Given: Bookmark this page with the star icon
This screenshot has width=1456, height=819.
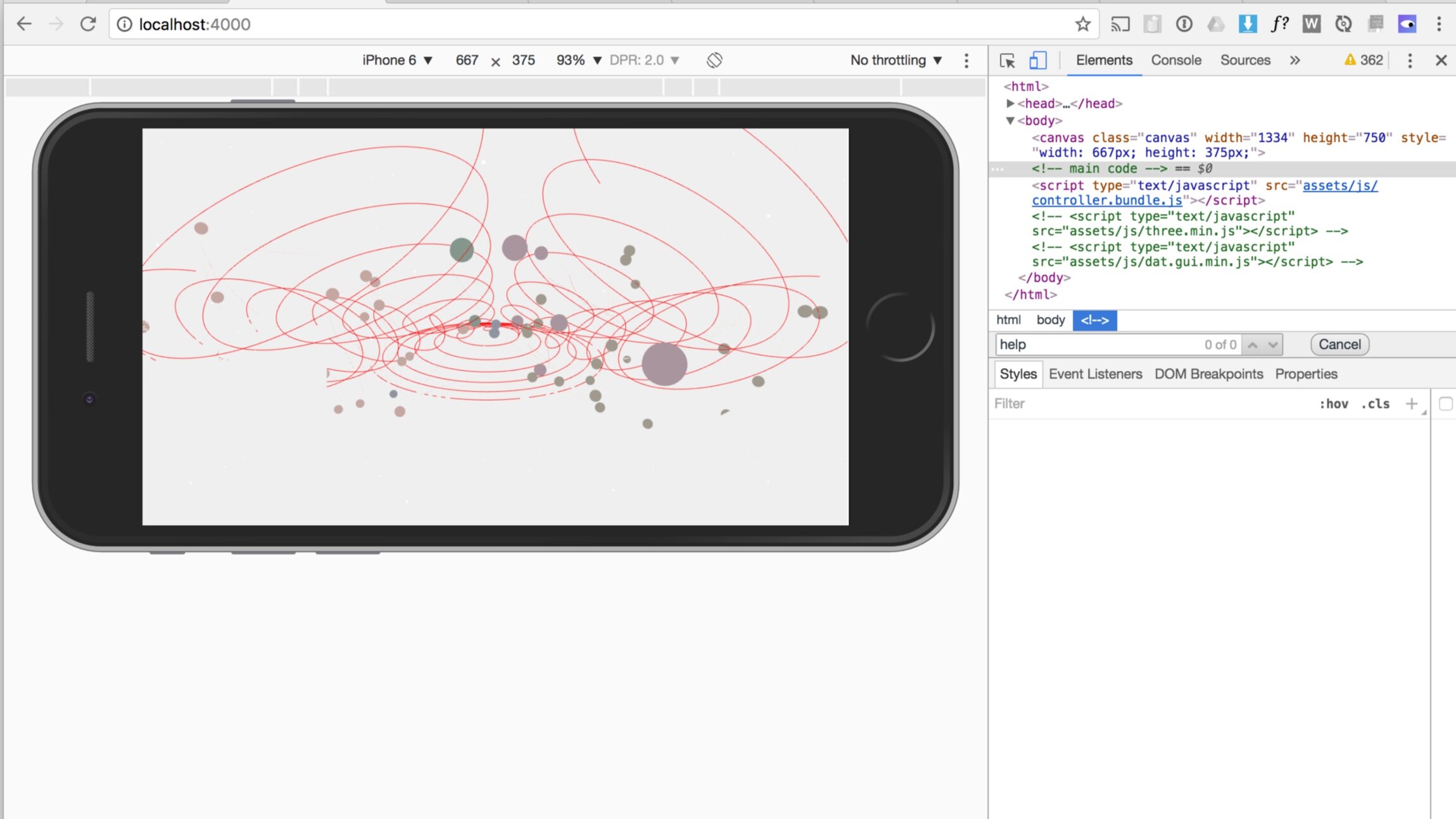Looking at the screenshot, I should tap(1082, 24).
